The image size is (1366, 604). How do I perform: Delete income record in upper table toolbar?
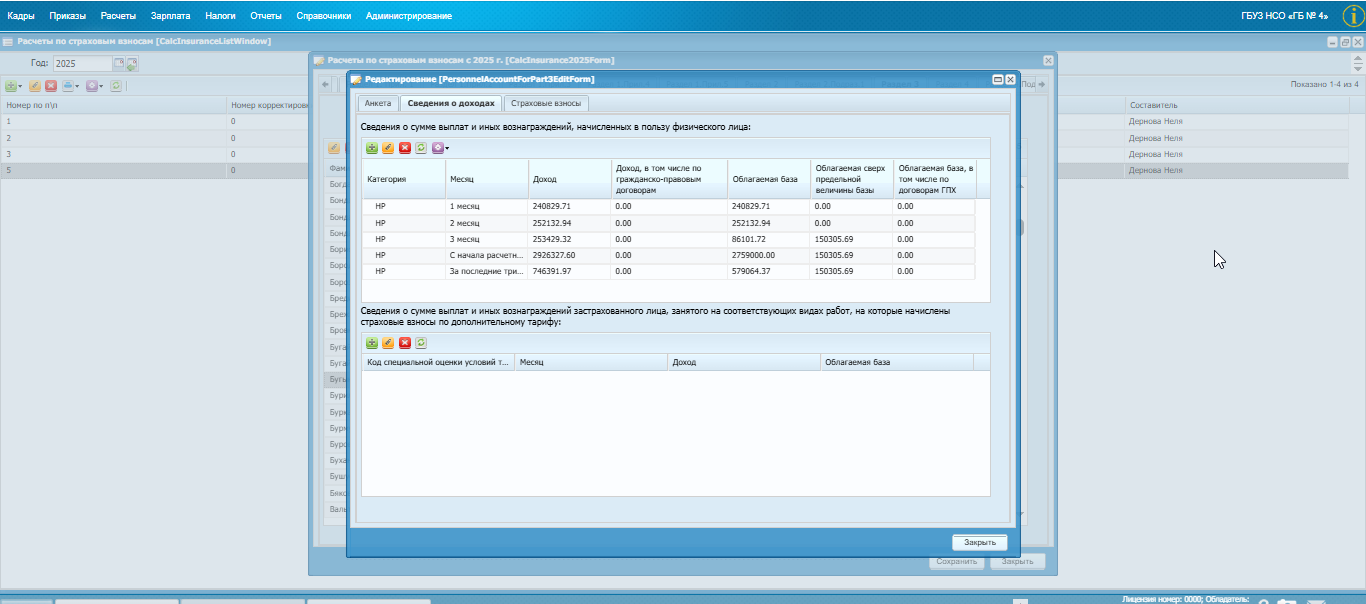405,148
